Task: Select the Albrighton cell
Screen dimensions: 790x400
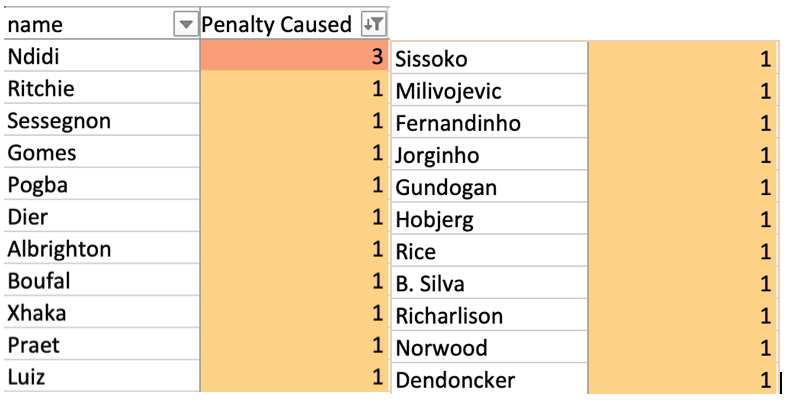Action: coord(102,248)
